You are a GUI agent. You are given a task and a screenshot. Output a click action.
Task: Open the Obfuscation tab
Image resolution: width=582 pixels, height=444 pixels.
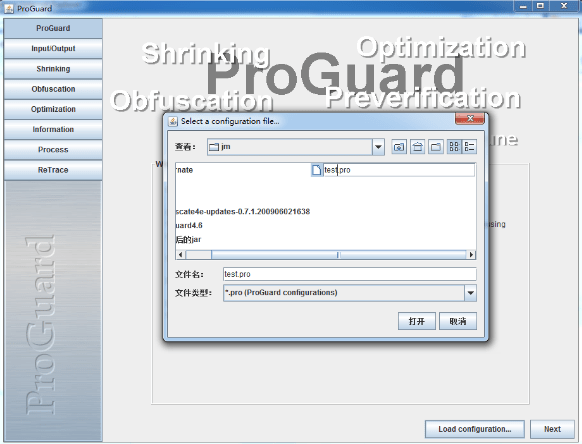(x=53, y=89)
